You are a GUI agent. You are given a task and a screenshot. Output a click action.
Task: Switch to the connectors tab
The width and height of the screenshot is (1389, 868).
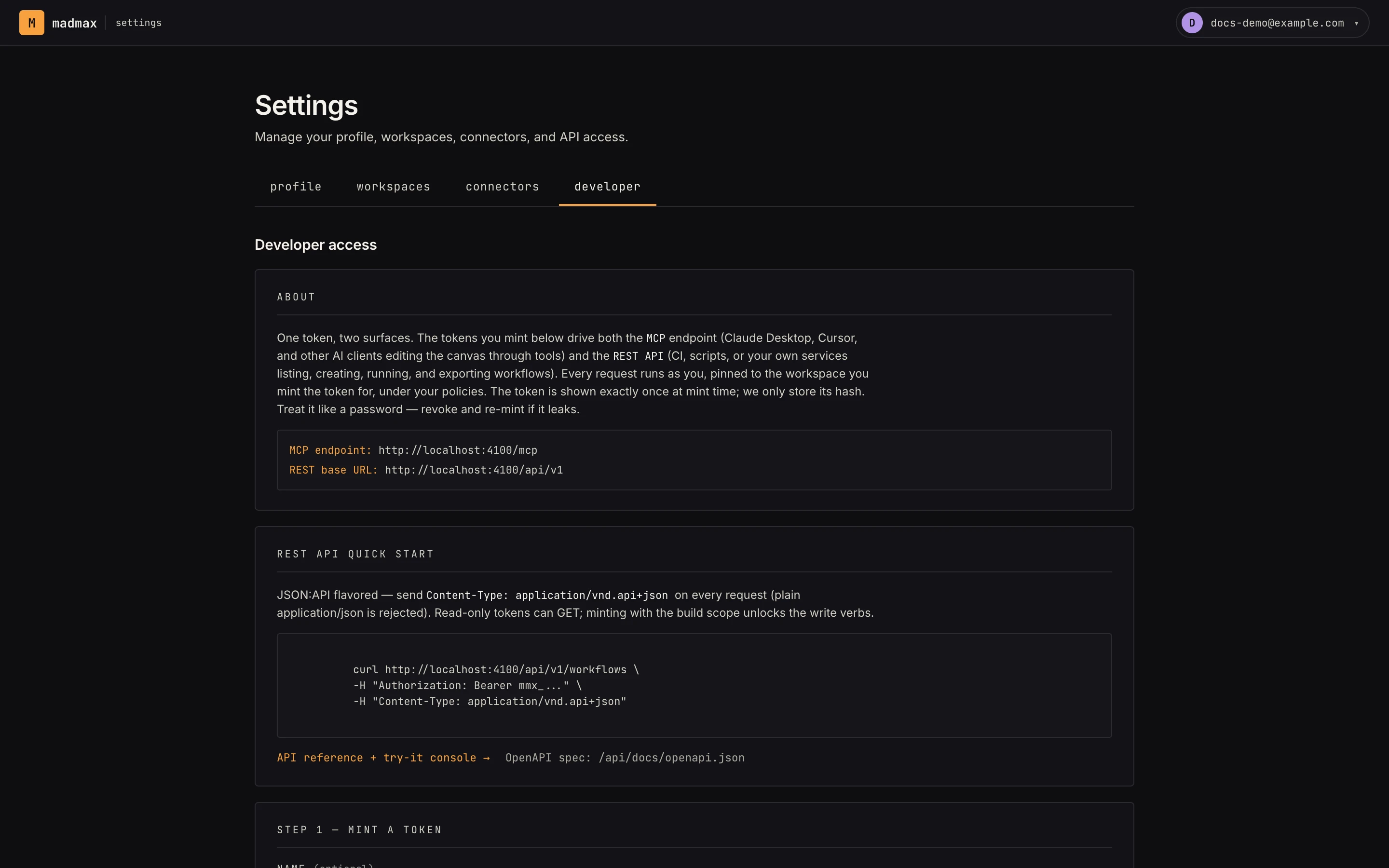[502, 187]
